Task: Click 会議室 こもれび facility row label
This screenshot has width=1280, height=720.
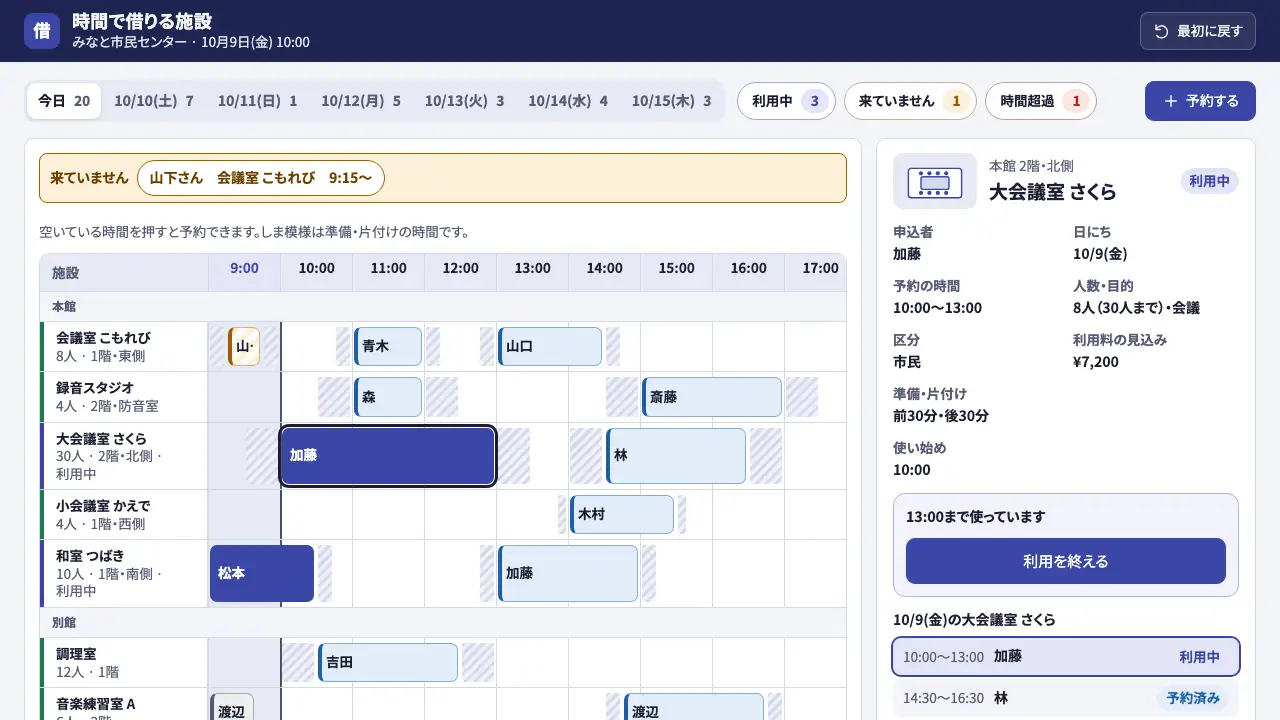Action: pos(124,347)
